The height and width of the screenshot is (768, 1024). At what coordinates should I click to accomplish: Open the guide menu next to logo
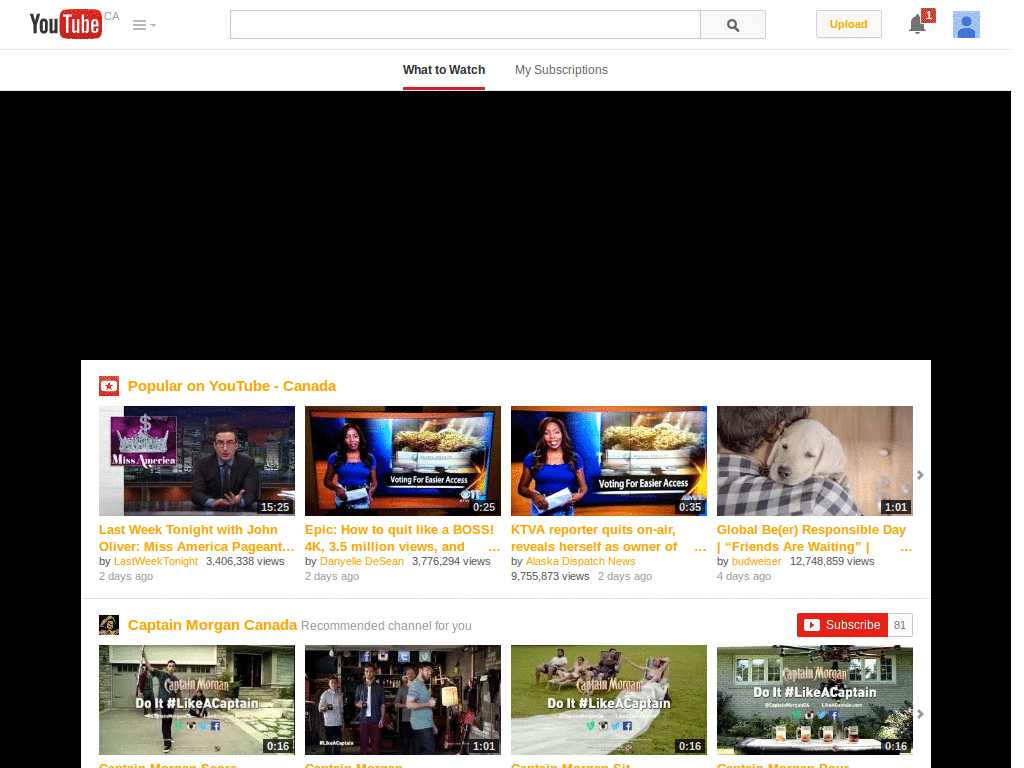(144, 25)
